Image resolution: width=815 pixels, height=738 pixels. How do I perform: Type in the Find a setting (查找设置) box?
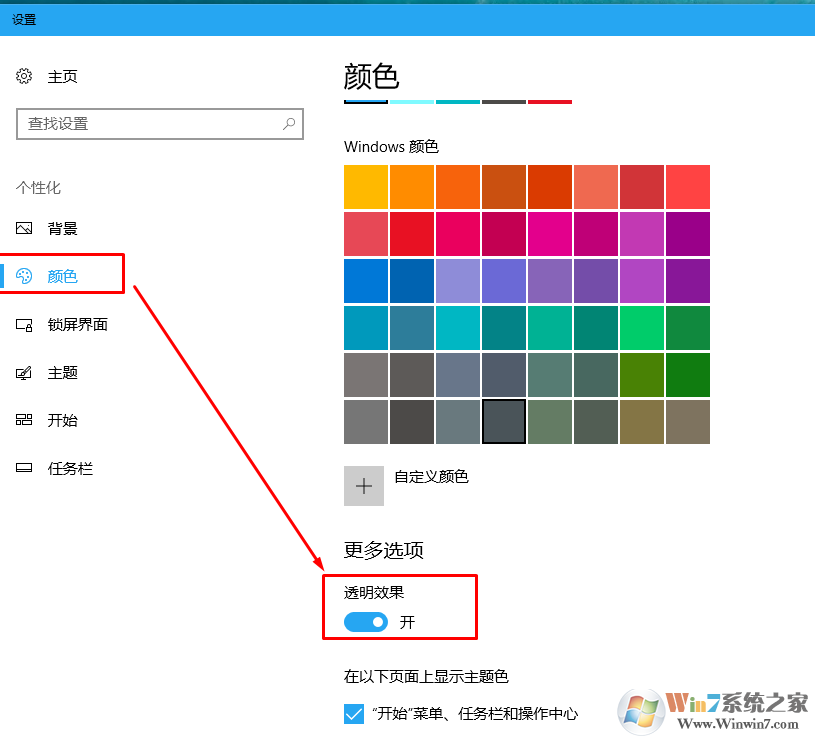(x=150, y=124)
